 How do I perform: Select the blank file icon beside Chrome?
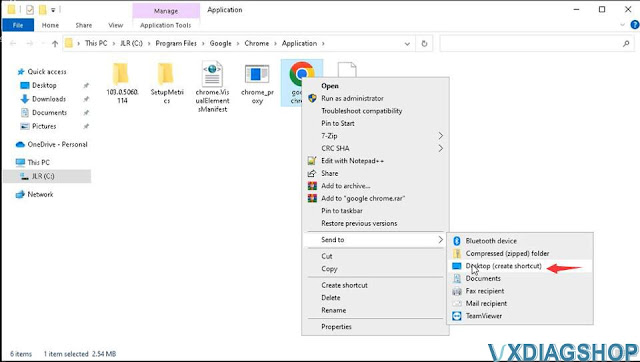pos(347,69)
